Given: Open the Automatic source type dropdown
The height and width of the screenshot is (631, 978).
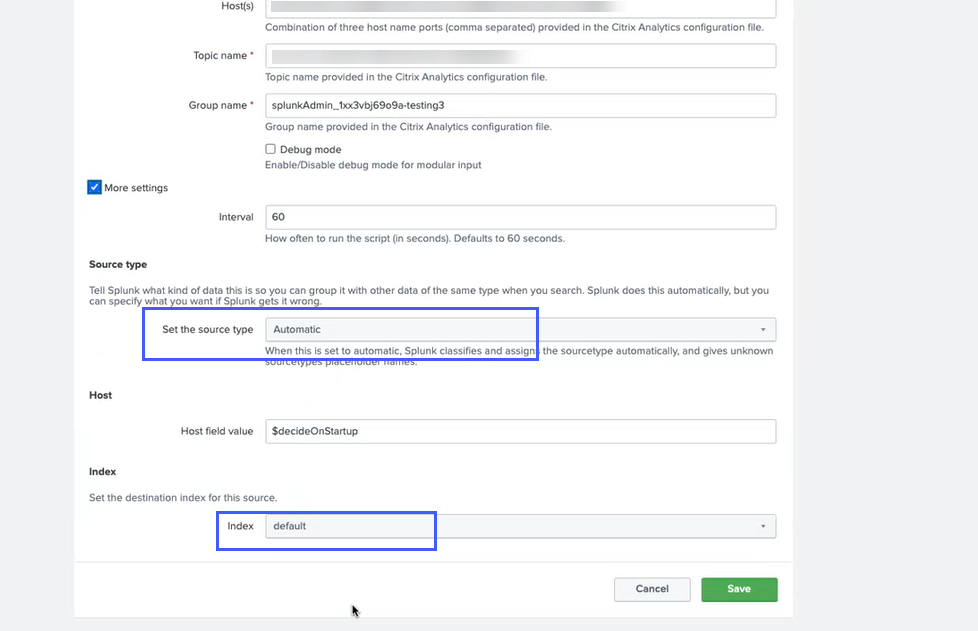Looking at the screenshot, I should pos(520,330).
